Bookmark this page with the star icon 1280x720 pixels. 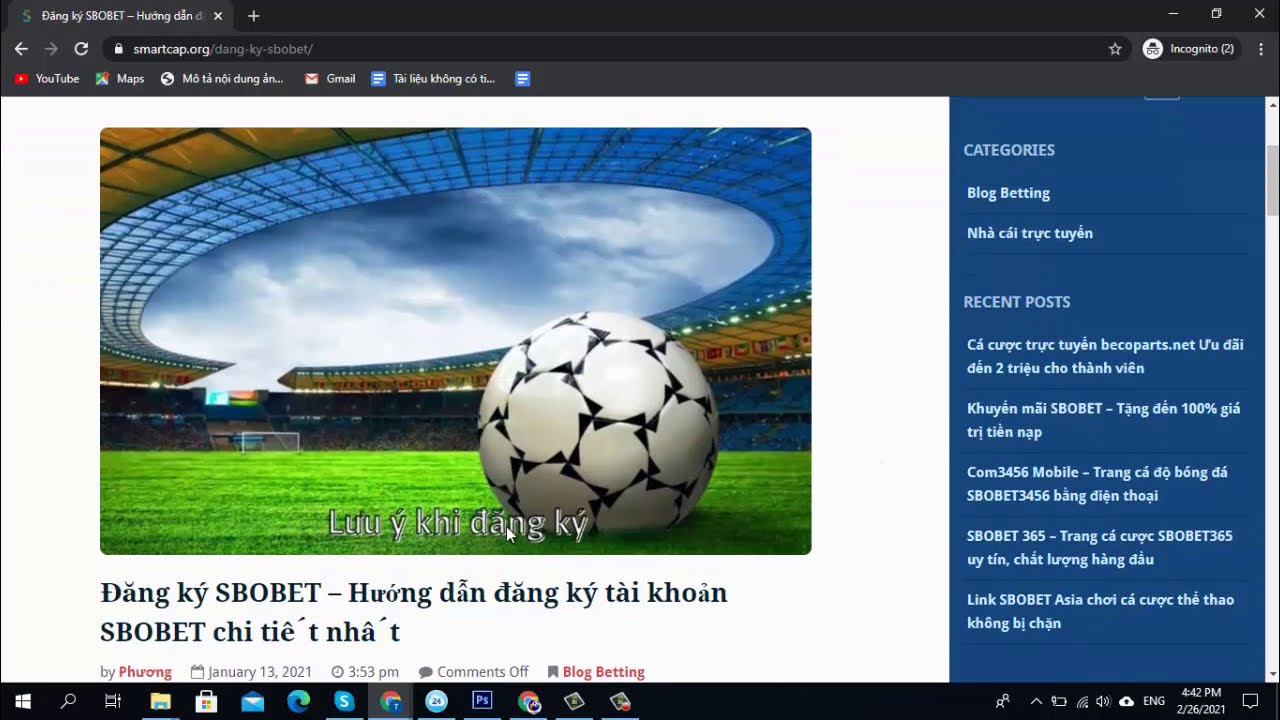[x=1115, y=48]
